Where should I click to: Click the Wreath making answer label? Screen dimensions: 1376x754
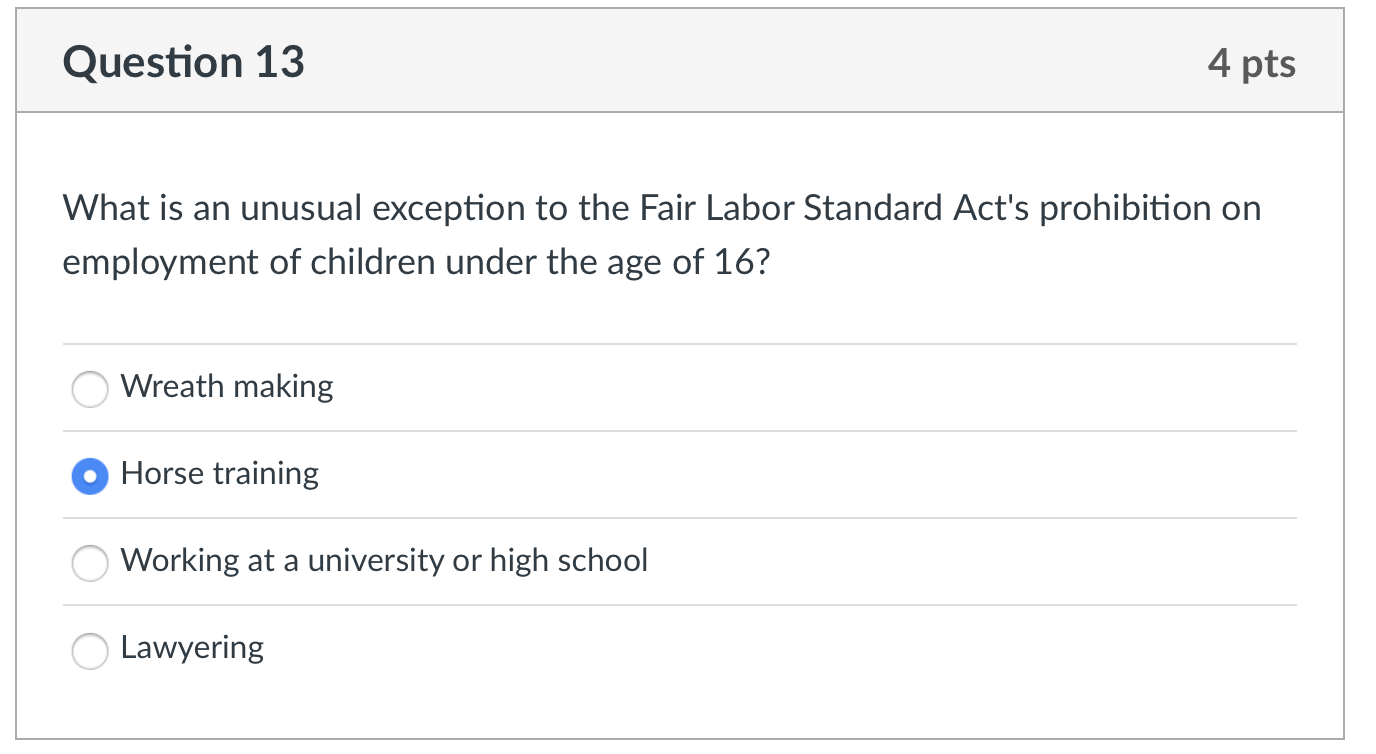click(226, 388)
